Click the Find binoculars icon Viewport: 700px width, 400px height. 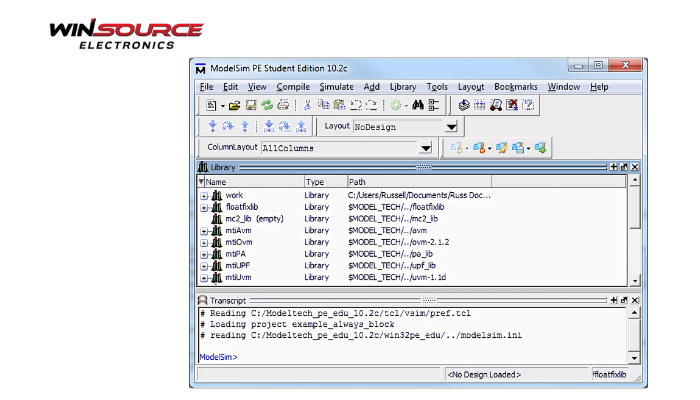point(418,105)
